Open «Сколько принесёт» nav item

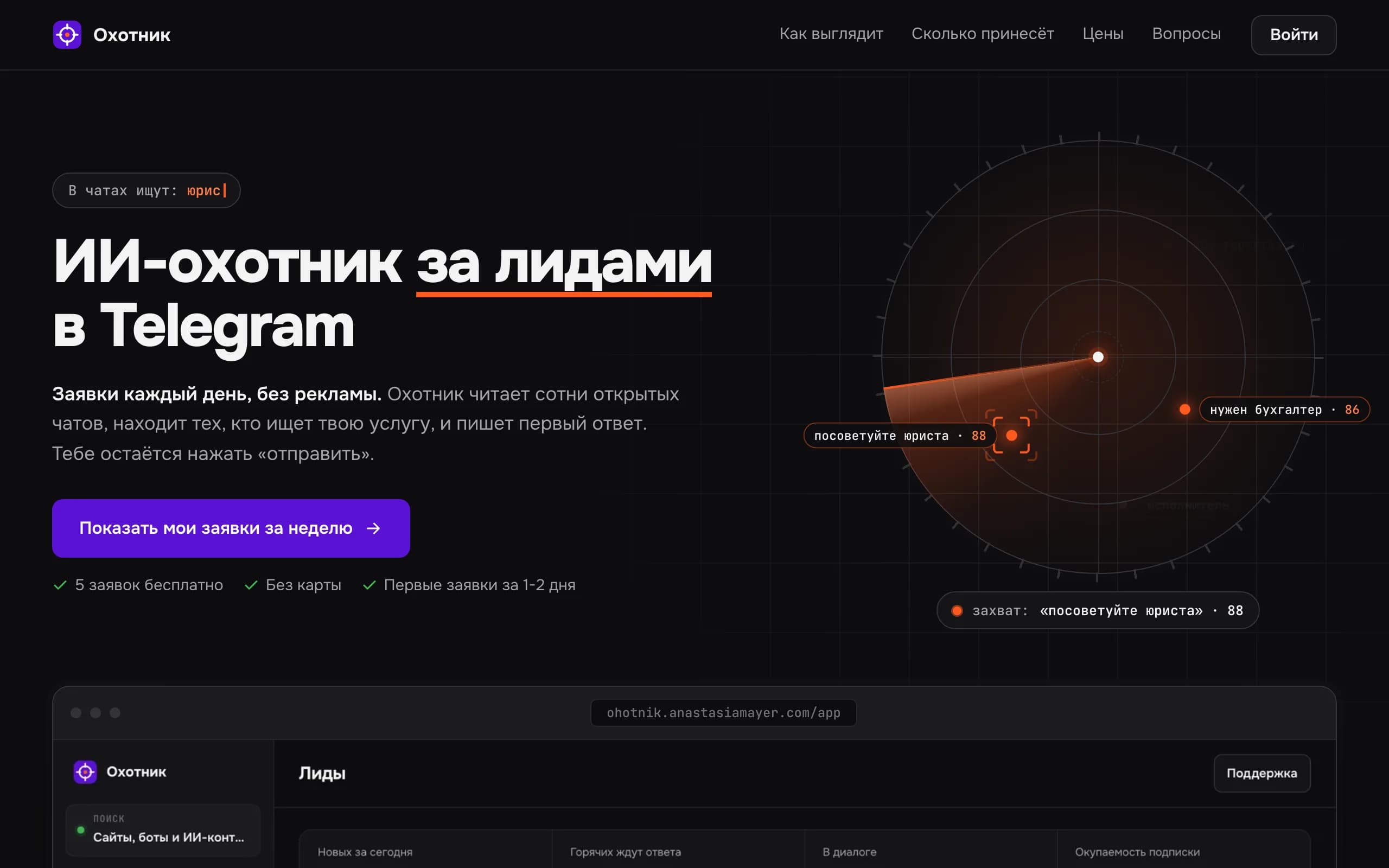(983, 34)
